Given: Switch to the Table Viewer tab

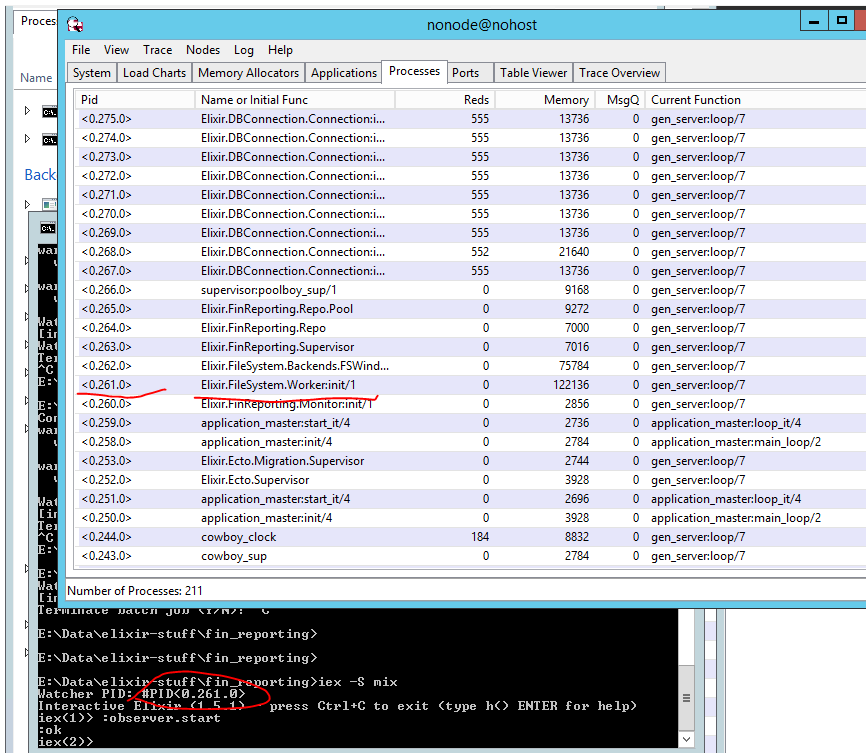Looking at the screenshot, I should tap(533, 72).
